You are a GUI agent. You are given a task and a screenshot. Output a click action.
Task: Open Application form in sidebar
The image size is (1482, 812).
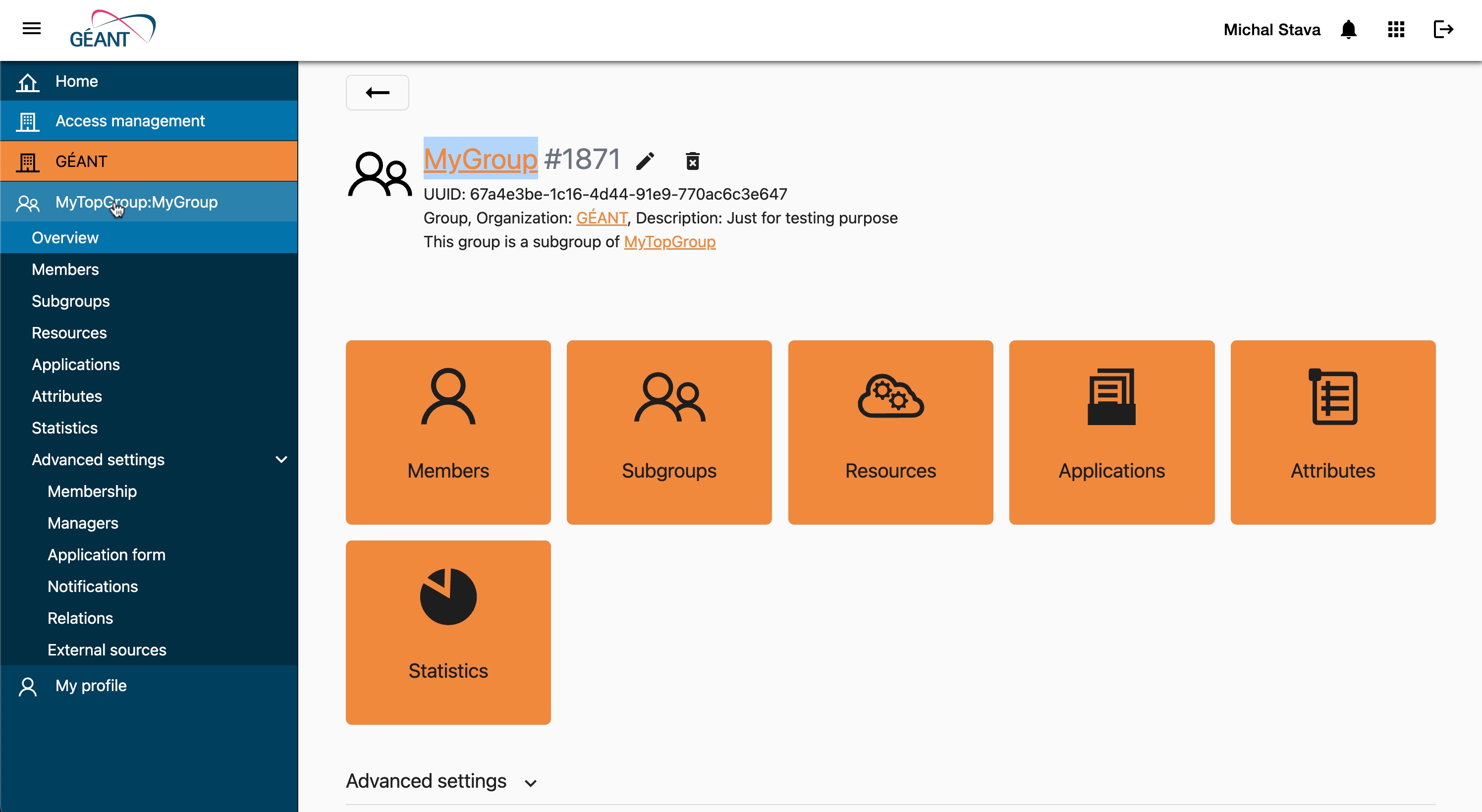tap(149, 554)
